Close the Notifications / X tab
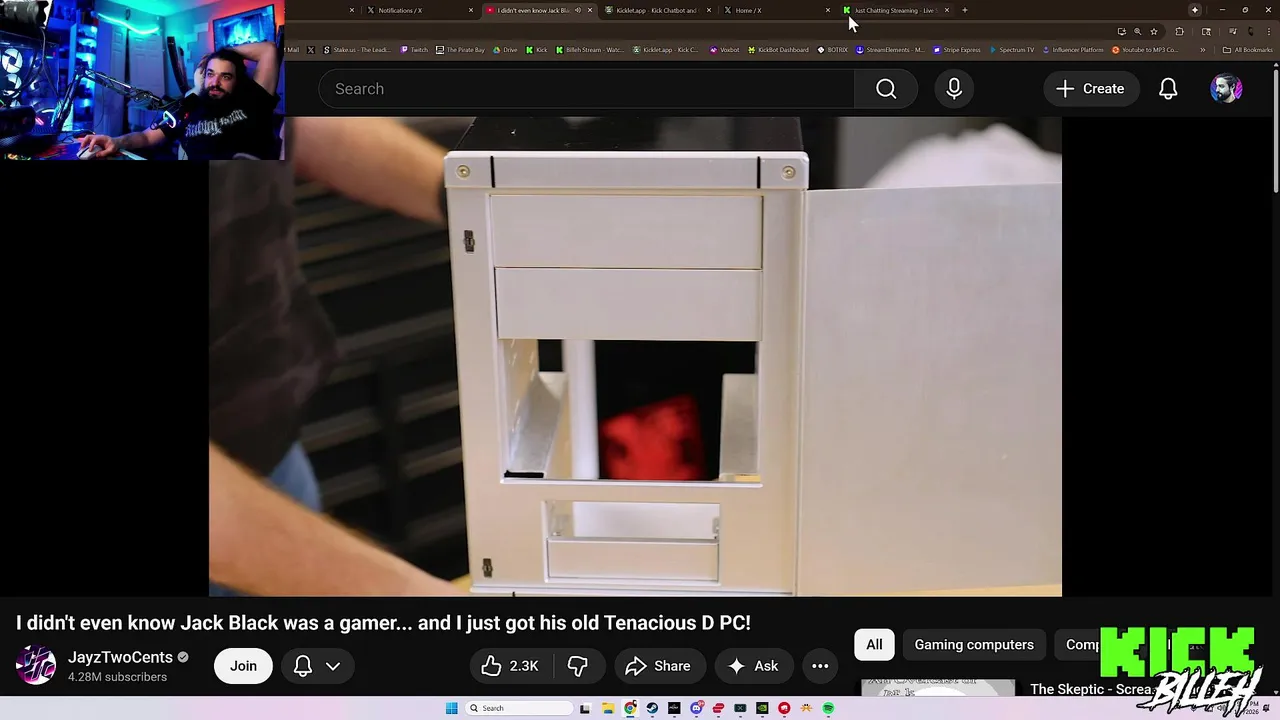1280x720 pixels. tap(471, 10)
